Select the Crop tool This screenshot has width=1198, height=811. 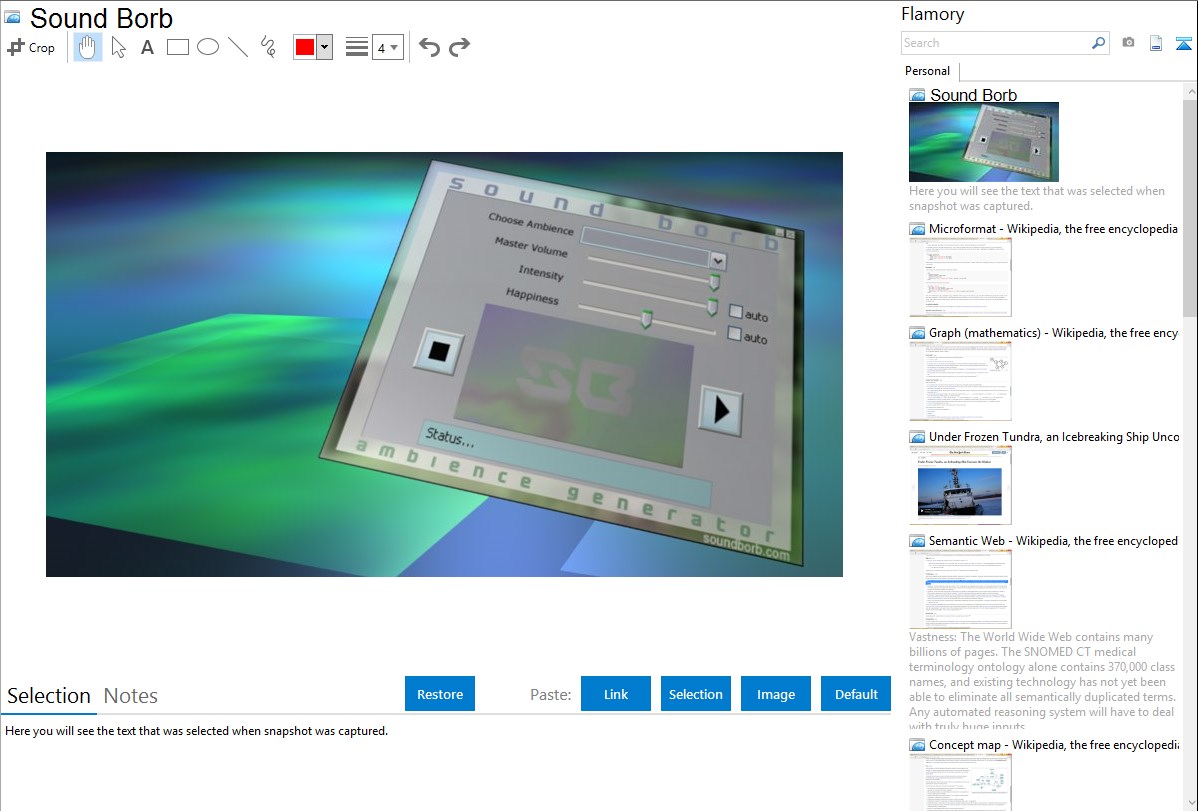click(31, 47)
